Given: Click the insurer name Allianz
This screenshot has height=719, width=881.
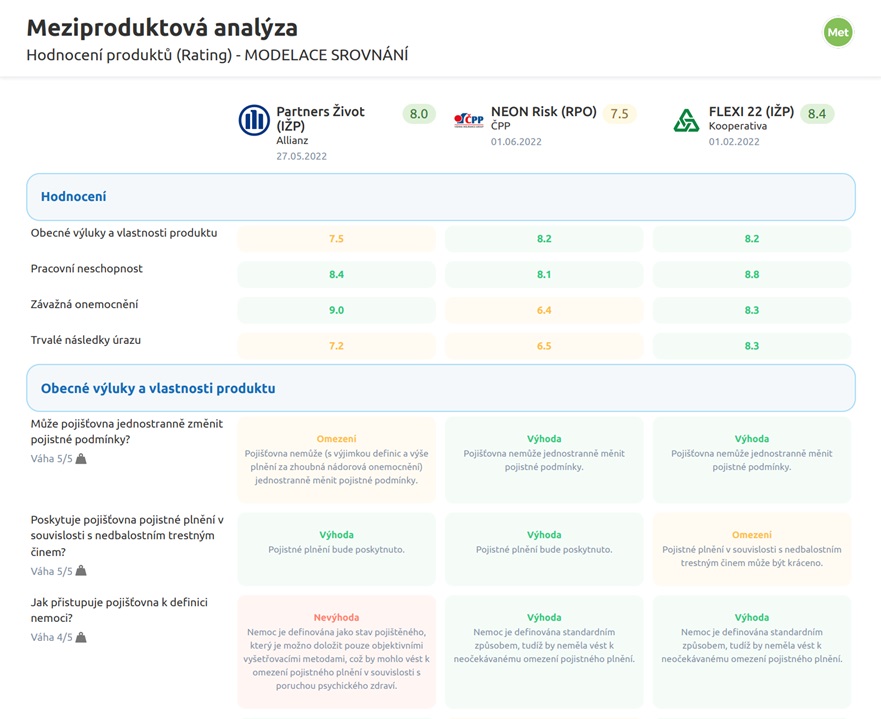Looking at the screenshot, I should click(x=292, y=140).
